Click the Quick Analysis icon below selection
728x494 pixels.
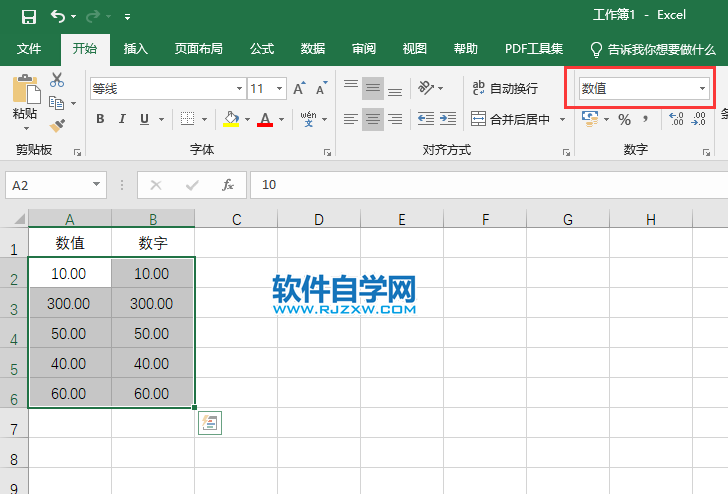pyautogui.click(x=210, y=423)
